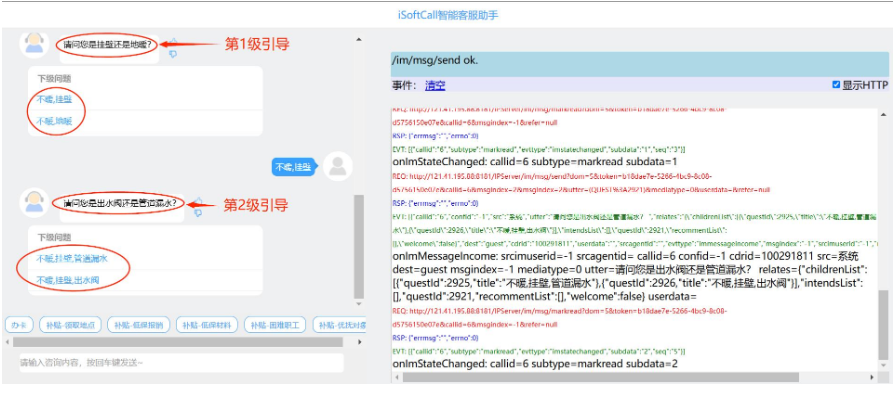Toggle the 显示HTTP checkbox

[x=836, y=85]
